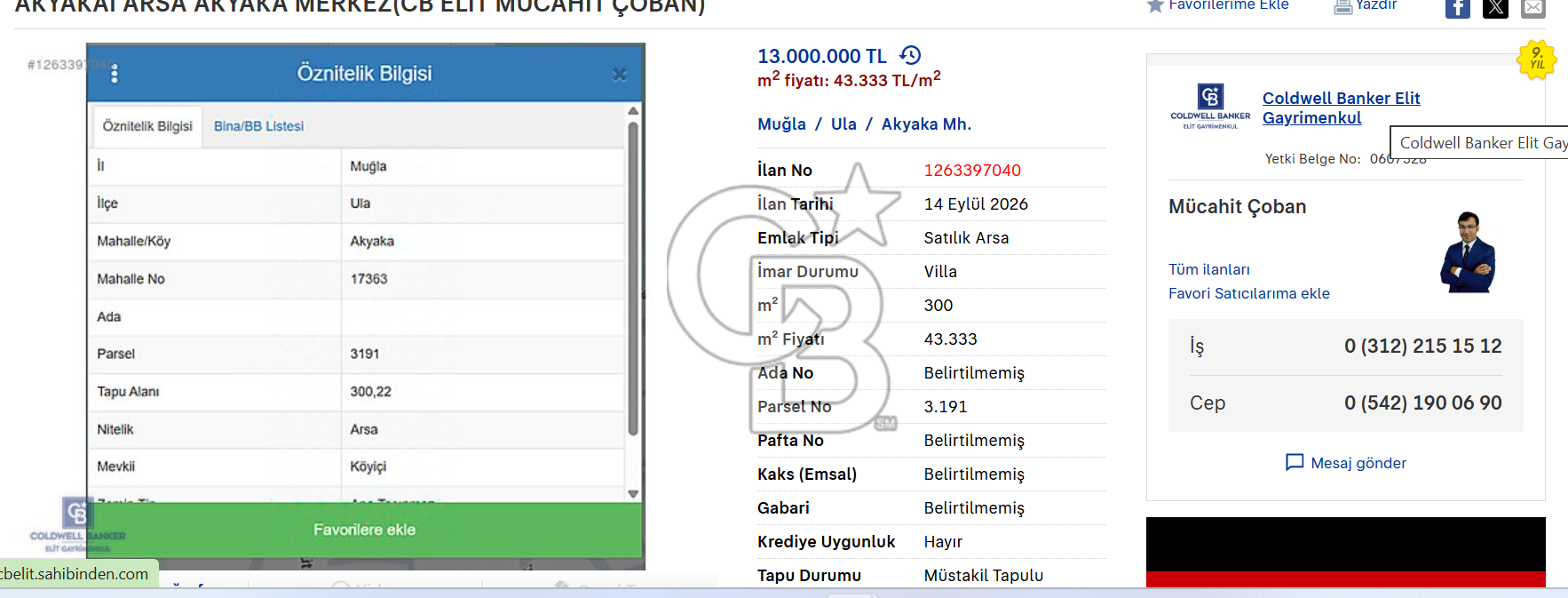The width and height of the screenshot is (1568, 598).
Task: Share listing on X (Twitter)
Action: [x=1495, y=8]
